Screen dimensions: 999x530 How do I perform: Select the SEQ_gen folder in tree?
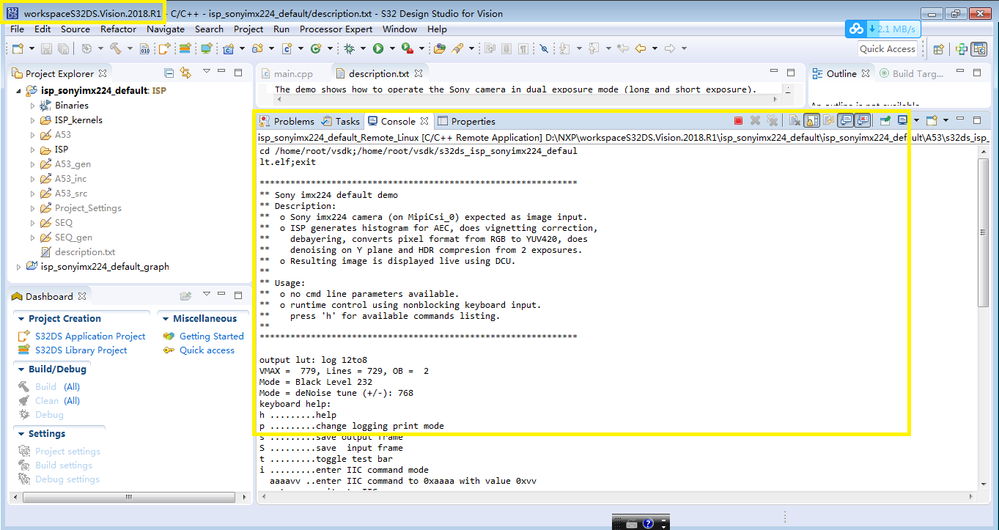pos(73,237)
